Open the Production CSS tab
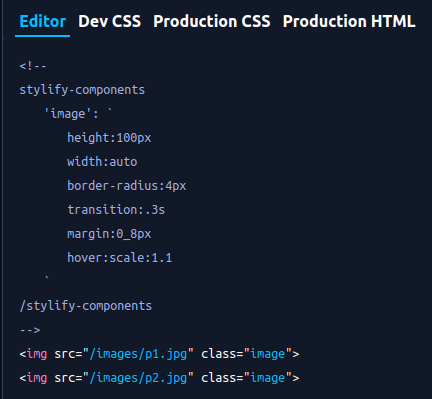 [x=212, y=22]
